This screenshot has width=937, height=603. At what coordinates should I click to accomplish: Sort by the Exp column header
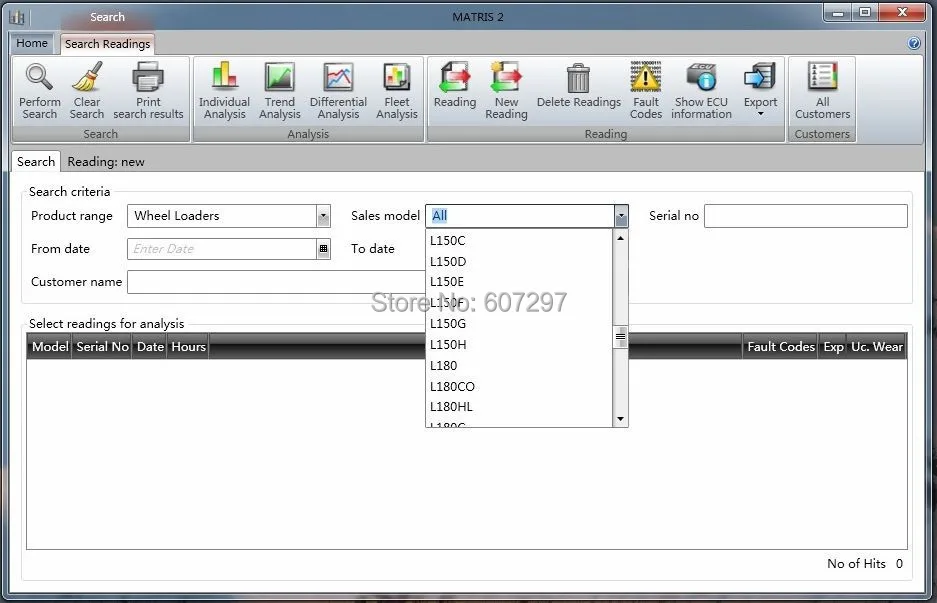click(833, 347)
